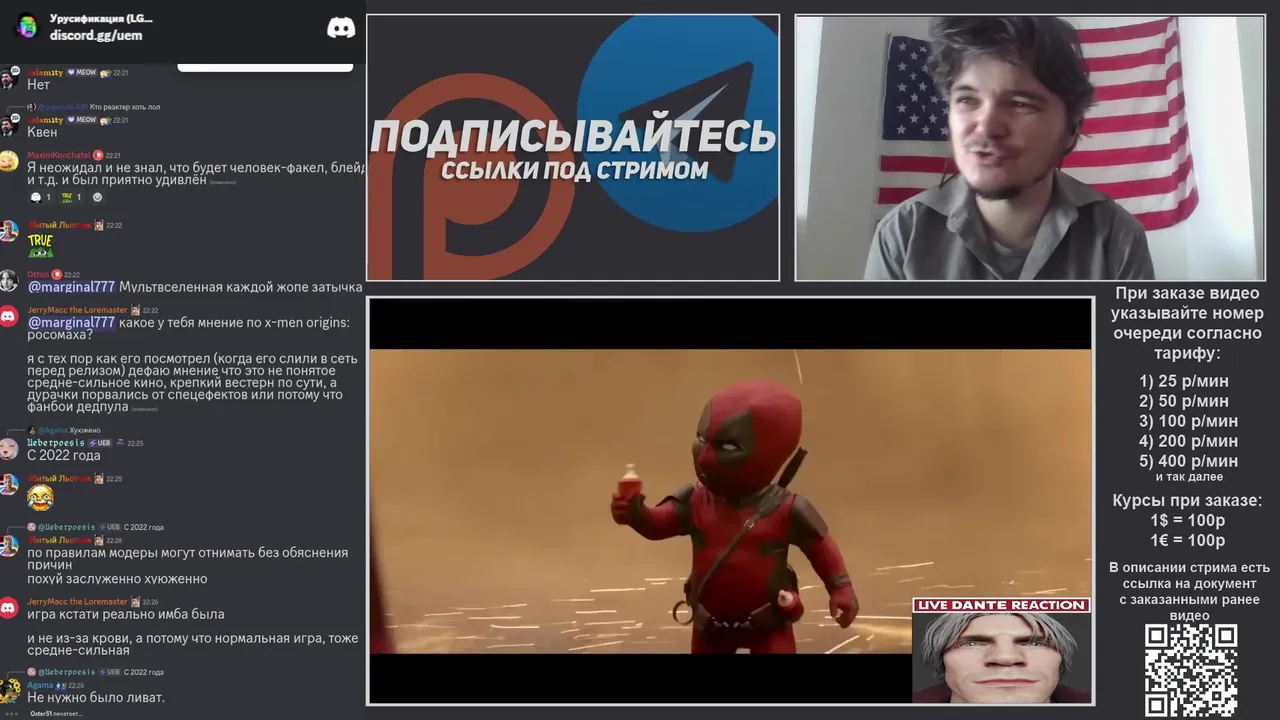Click calamity's avatar beside the "Нет" message

pyautogui.click(x=8, y=78)
